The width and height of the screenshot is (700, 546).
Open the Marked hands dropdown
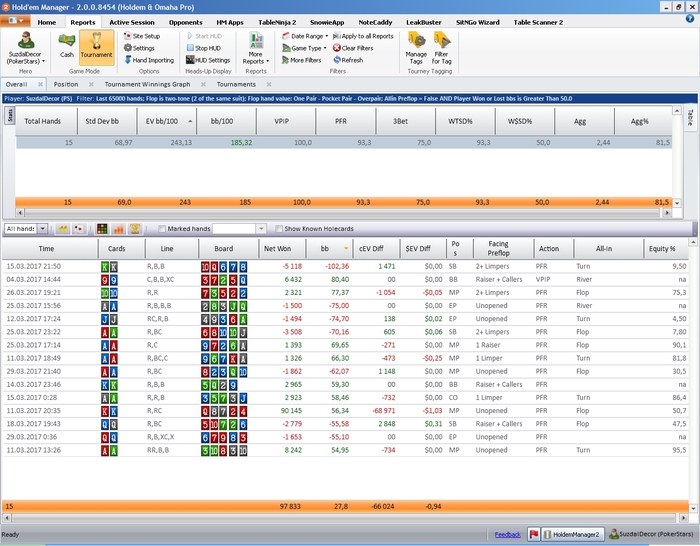(261, 229)
